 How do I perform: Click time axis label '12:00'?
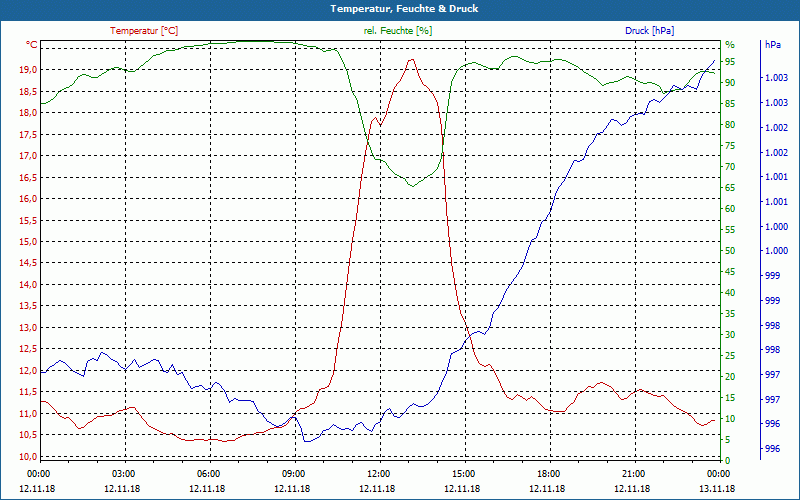(x=378, y=473)
